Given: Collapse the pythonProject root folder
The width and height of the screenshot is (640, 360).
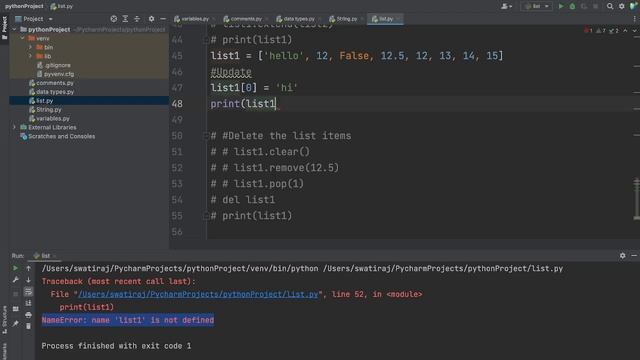Looking at the screenshot, I should (x=14, y=29).
